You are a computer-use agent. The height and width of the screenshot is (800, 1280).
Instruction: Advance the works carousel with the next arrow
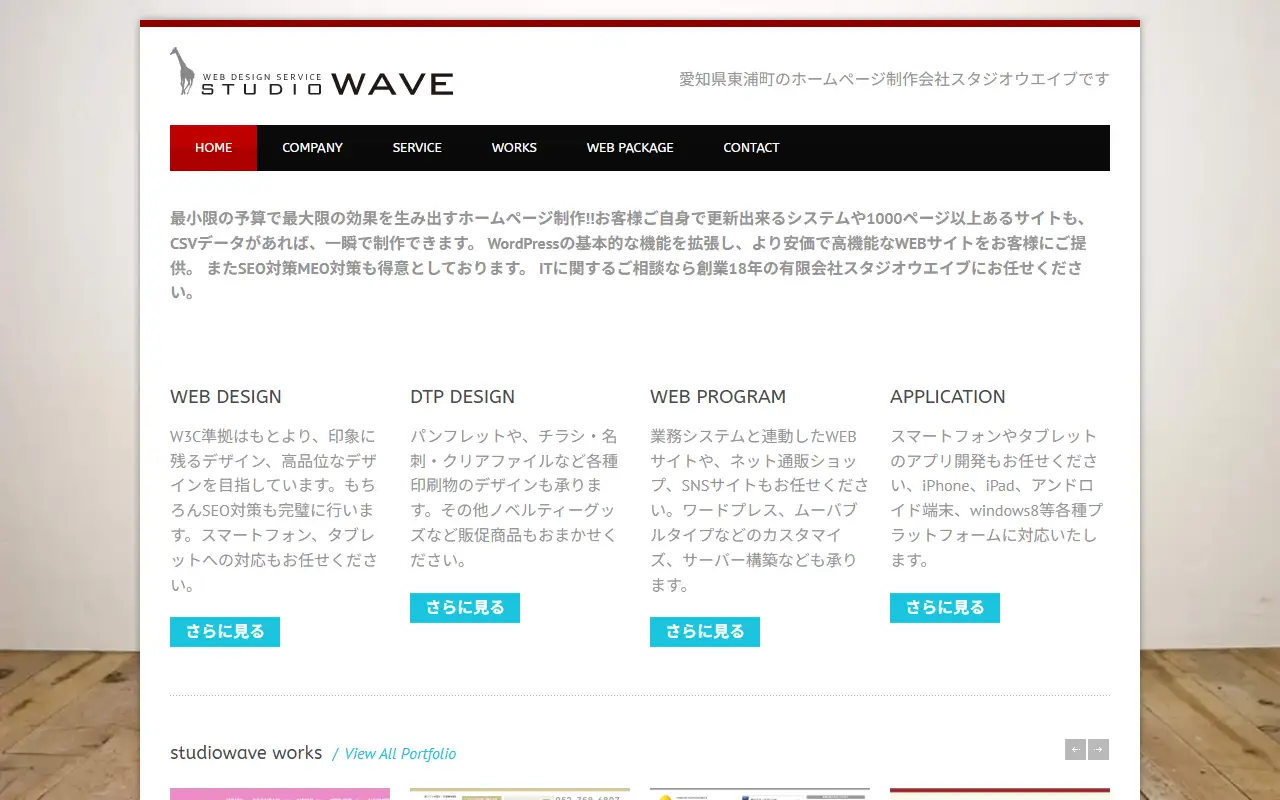[1098, 750]
